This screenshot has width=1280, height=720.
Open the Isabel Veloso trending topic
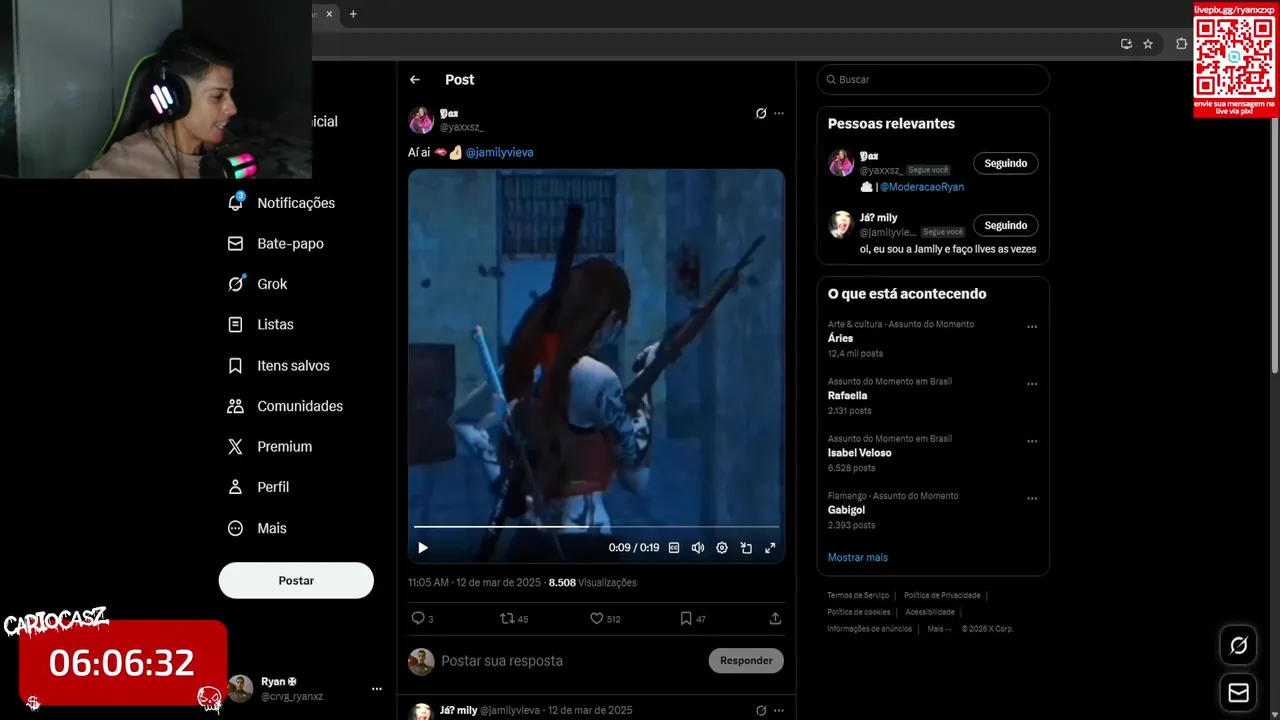(x=860, y=453)
